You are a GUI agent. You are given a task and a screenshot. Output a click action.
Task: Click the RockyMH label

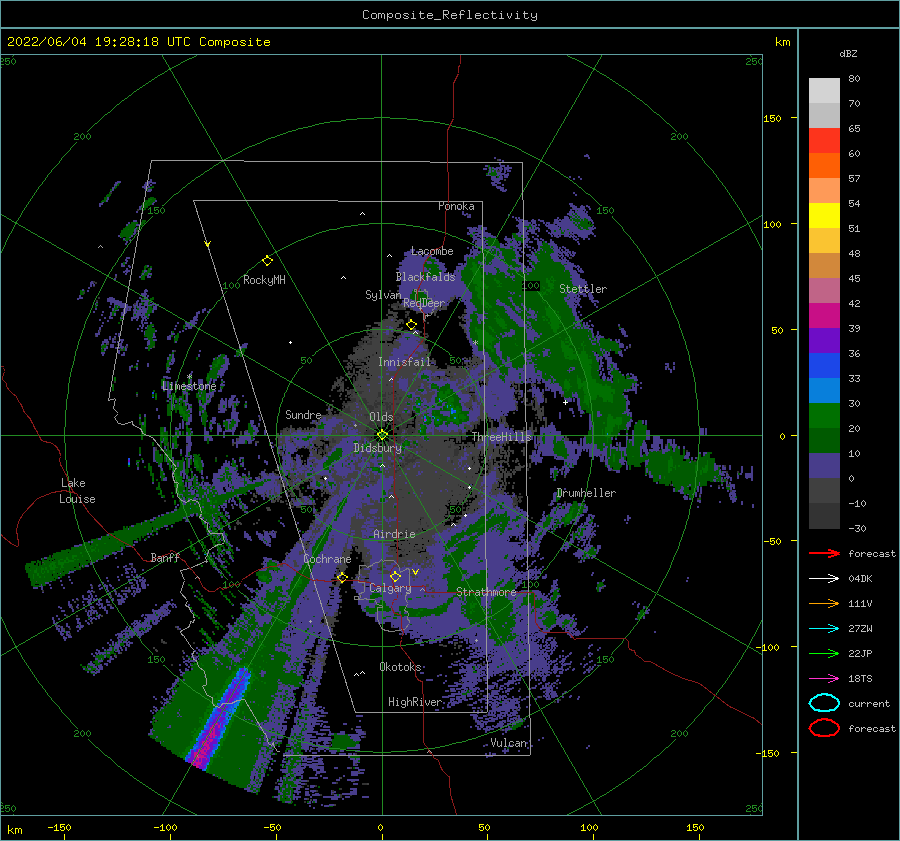point(264,280)
